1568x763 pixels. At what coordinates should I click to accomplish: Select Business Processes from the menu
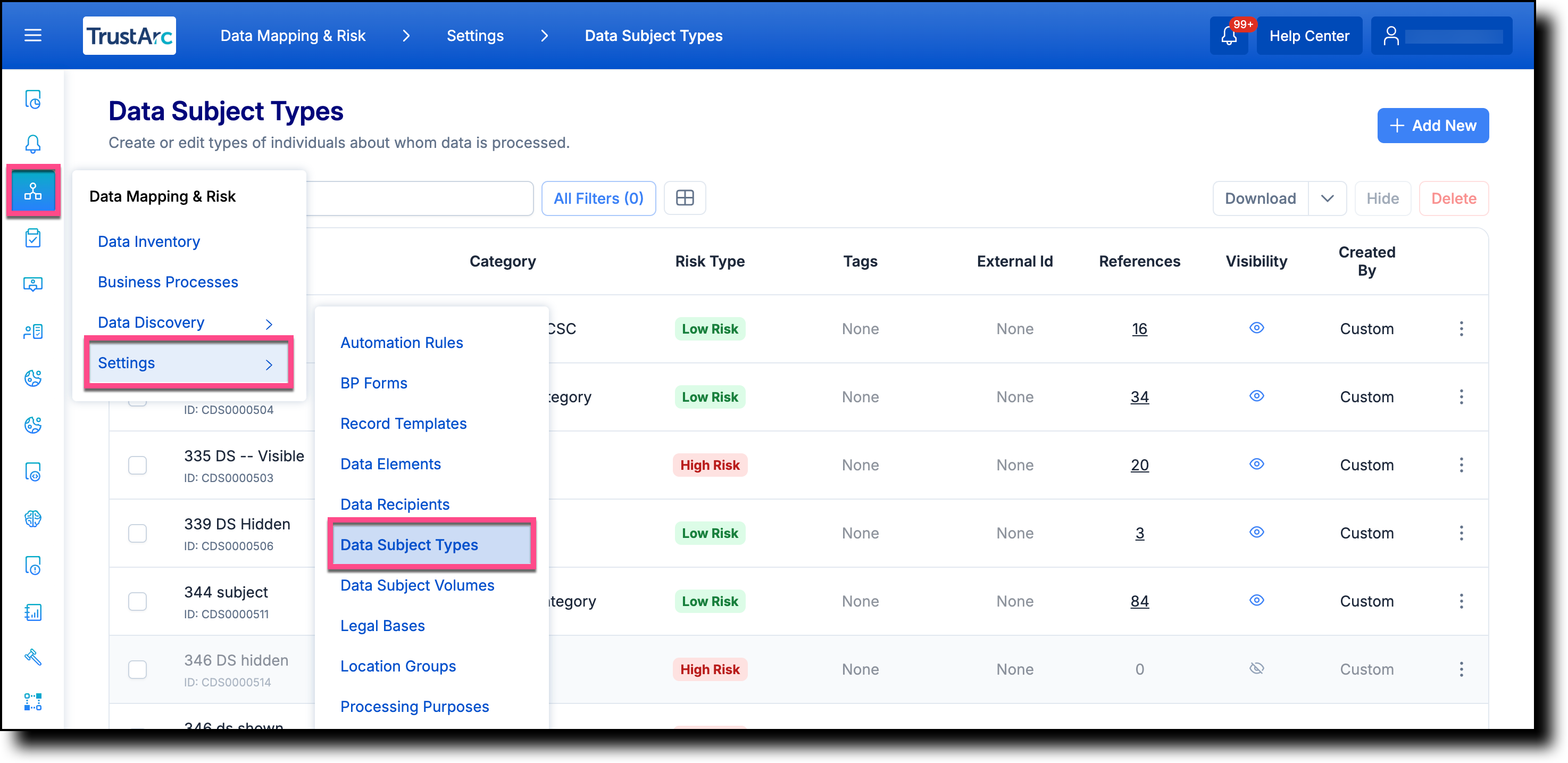(x=168, y=281)
